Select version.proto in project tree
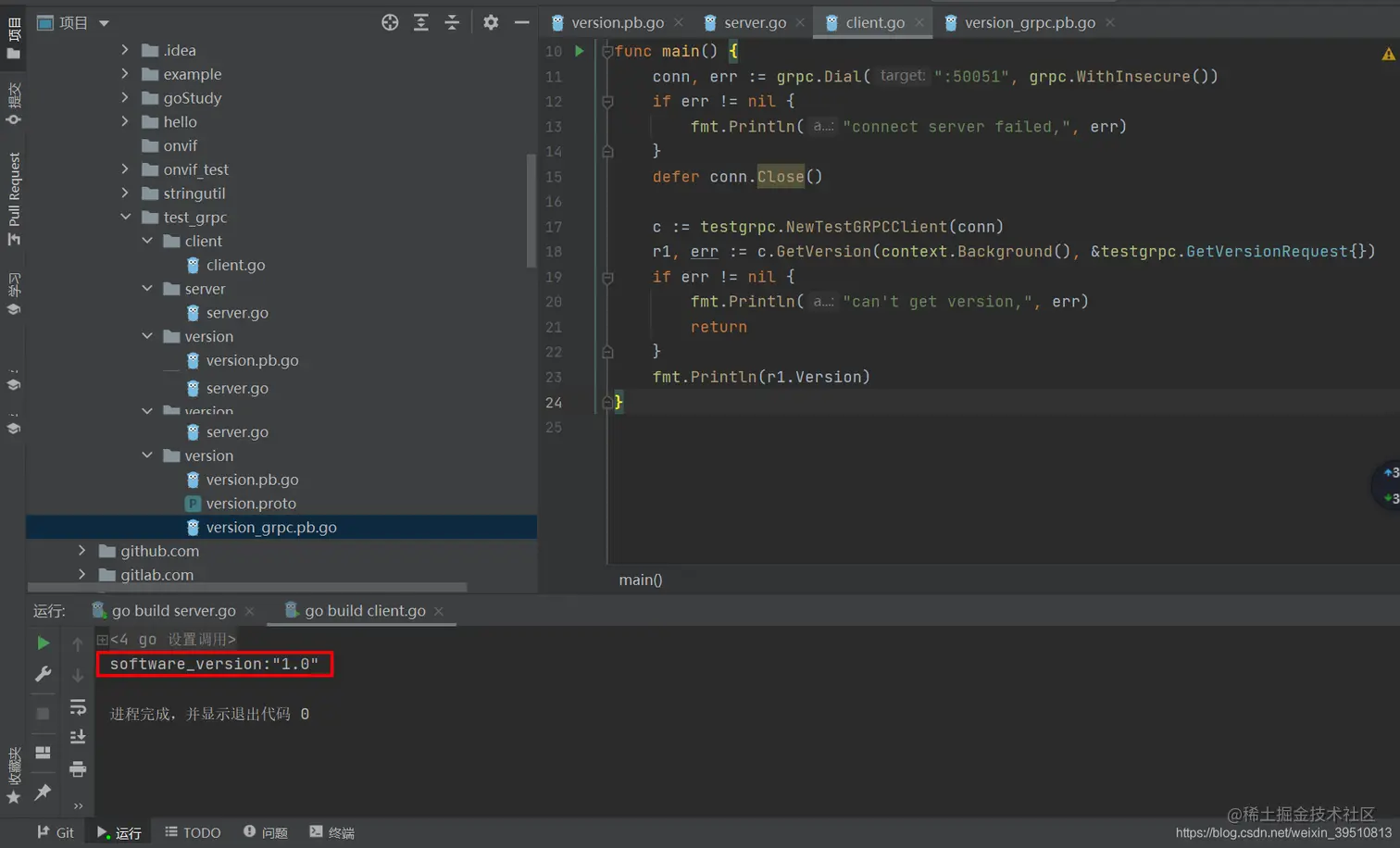This screenshot has width=1400, height=848. (x=251, y=504)
